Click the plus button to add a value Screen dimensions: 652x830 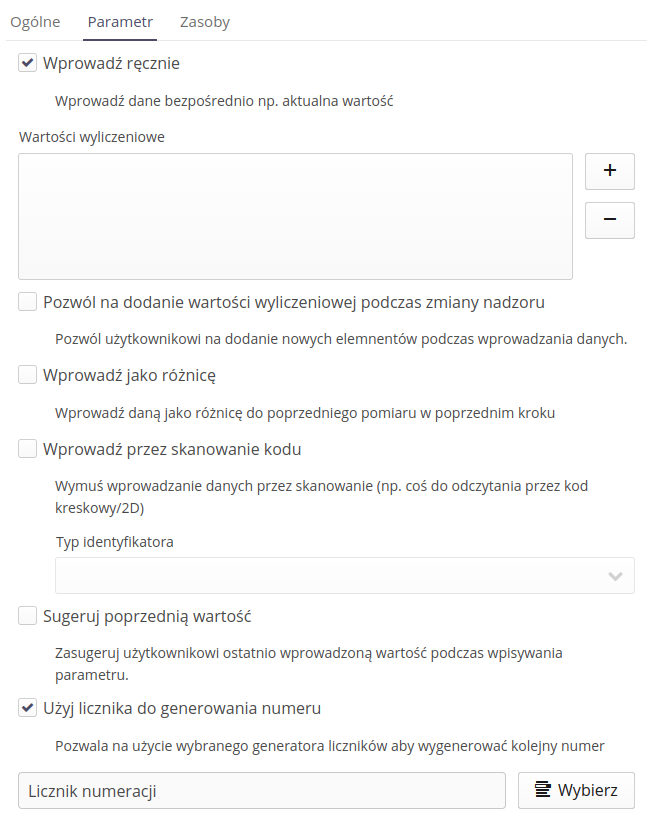[609, 171]
